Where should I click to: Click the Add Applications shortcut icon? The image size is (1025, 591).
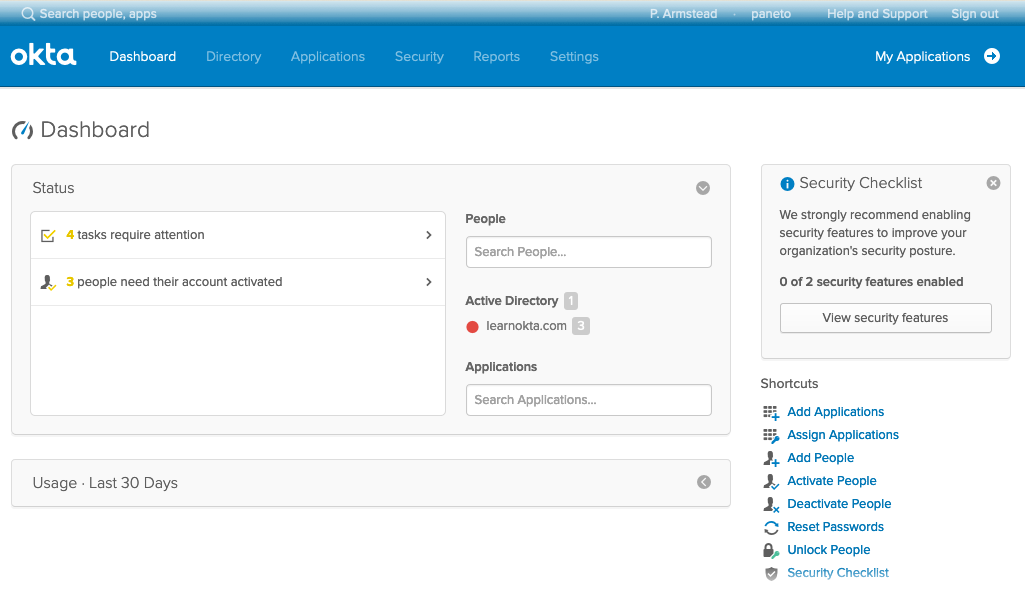(770, 412)
